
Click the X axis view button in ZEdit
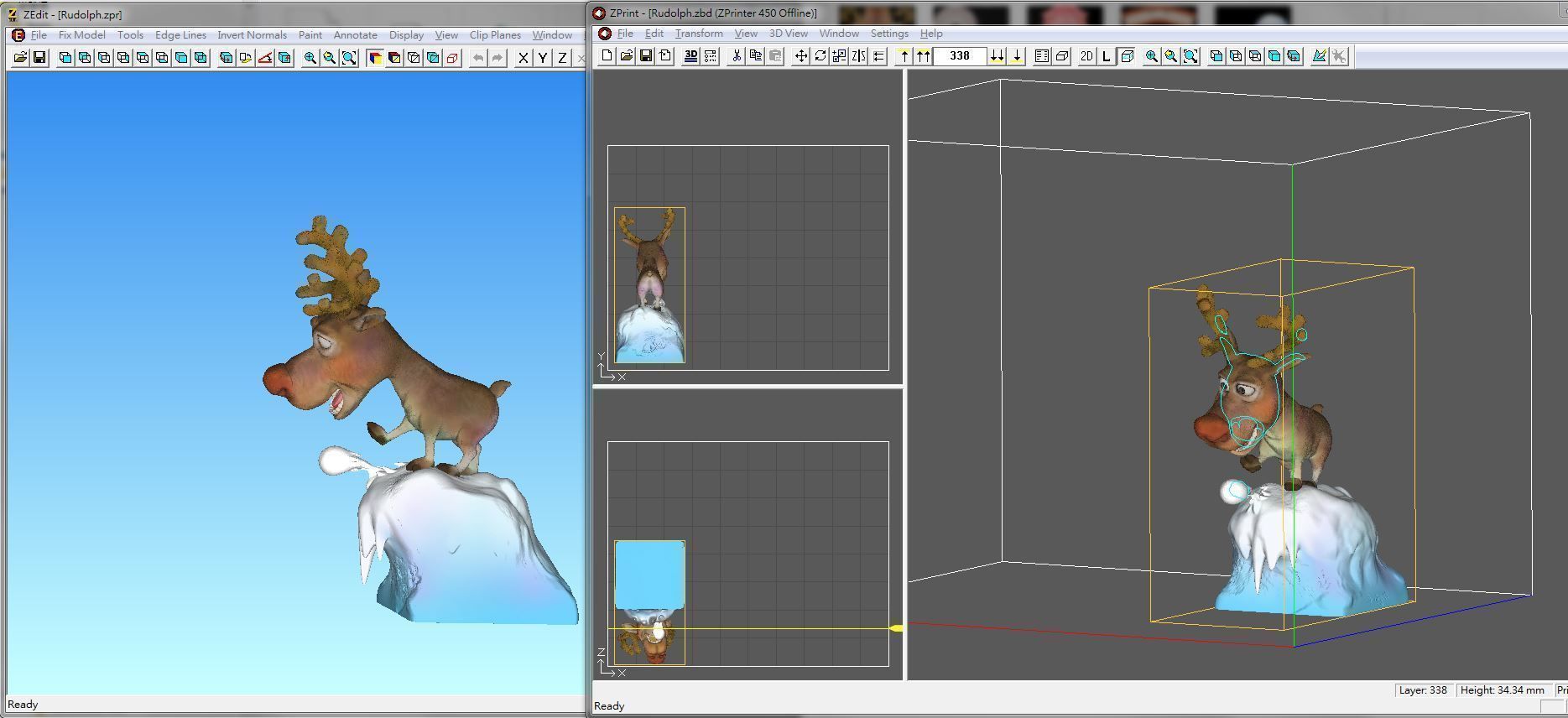524,57
